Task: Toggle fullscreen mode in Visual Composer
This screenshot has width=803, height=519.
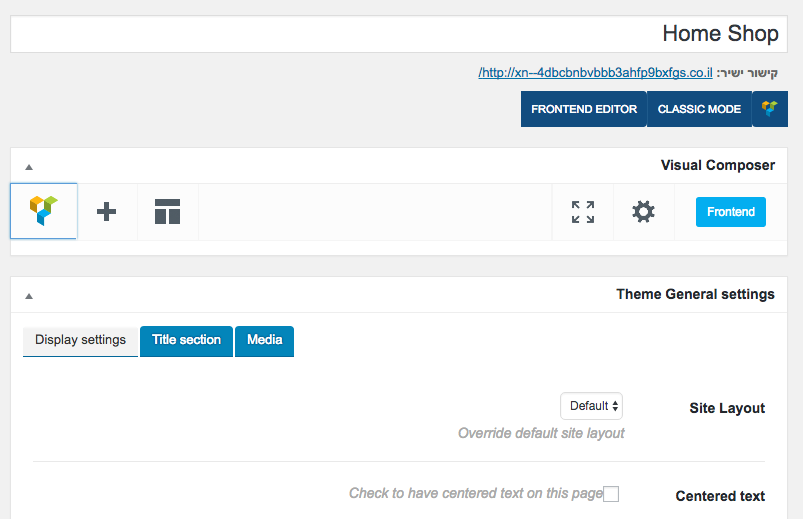Action: tap(583, 212)
